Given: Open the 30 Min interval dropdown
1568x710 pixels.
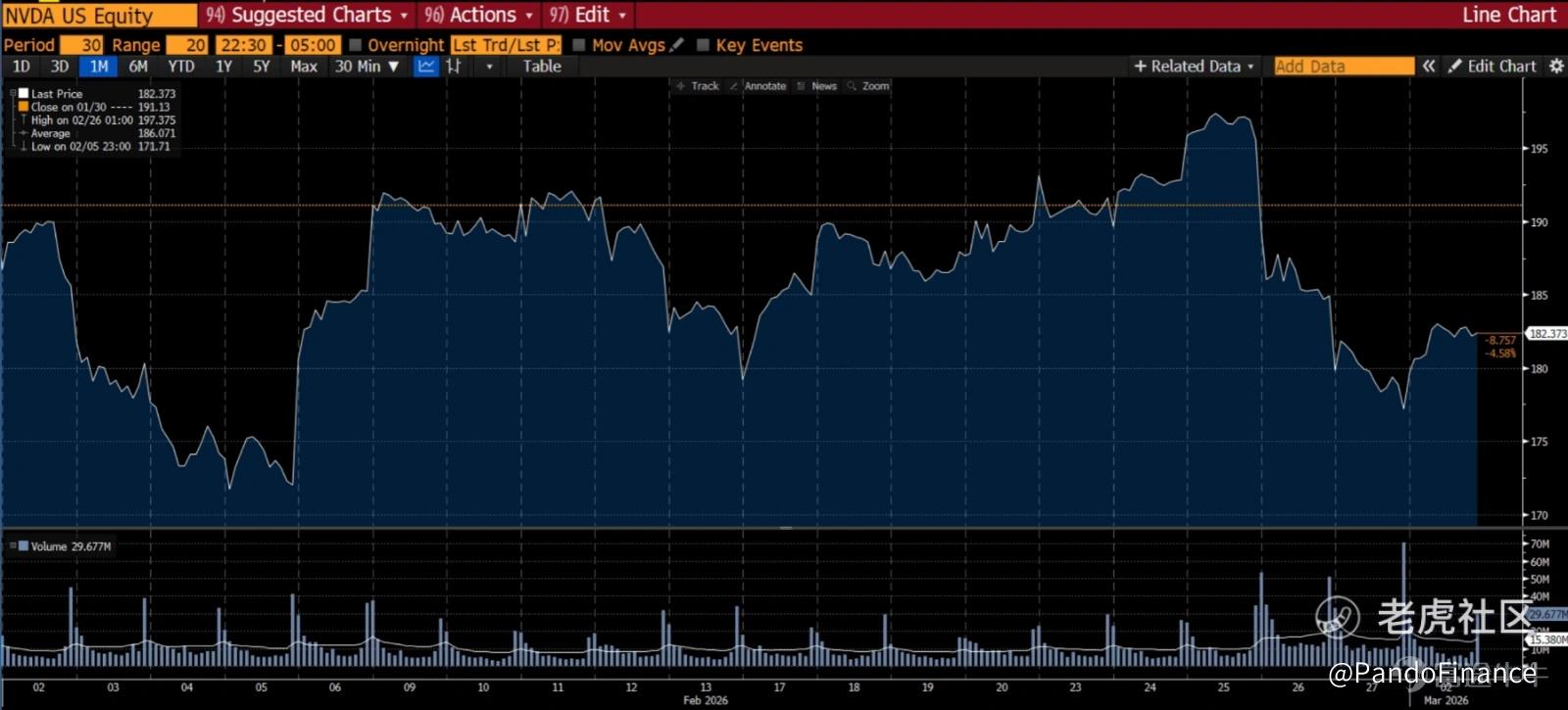Looking at the screenshot, I should [367, 67].
